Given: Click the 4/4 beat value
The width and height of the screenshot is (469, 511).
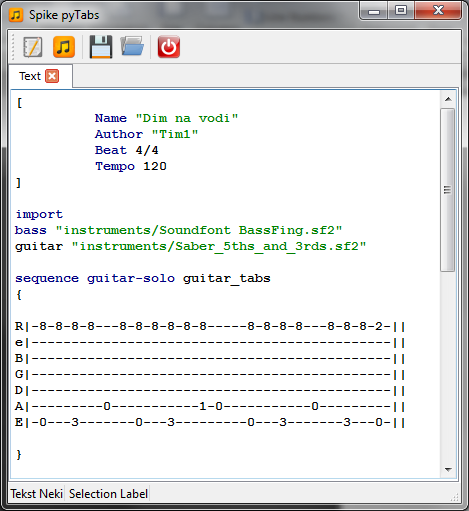Looking at the screenshot, I should [147, 150].
